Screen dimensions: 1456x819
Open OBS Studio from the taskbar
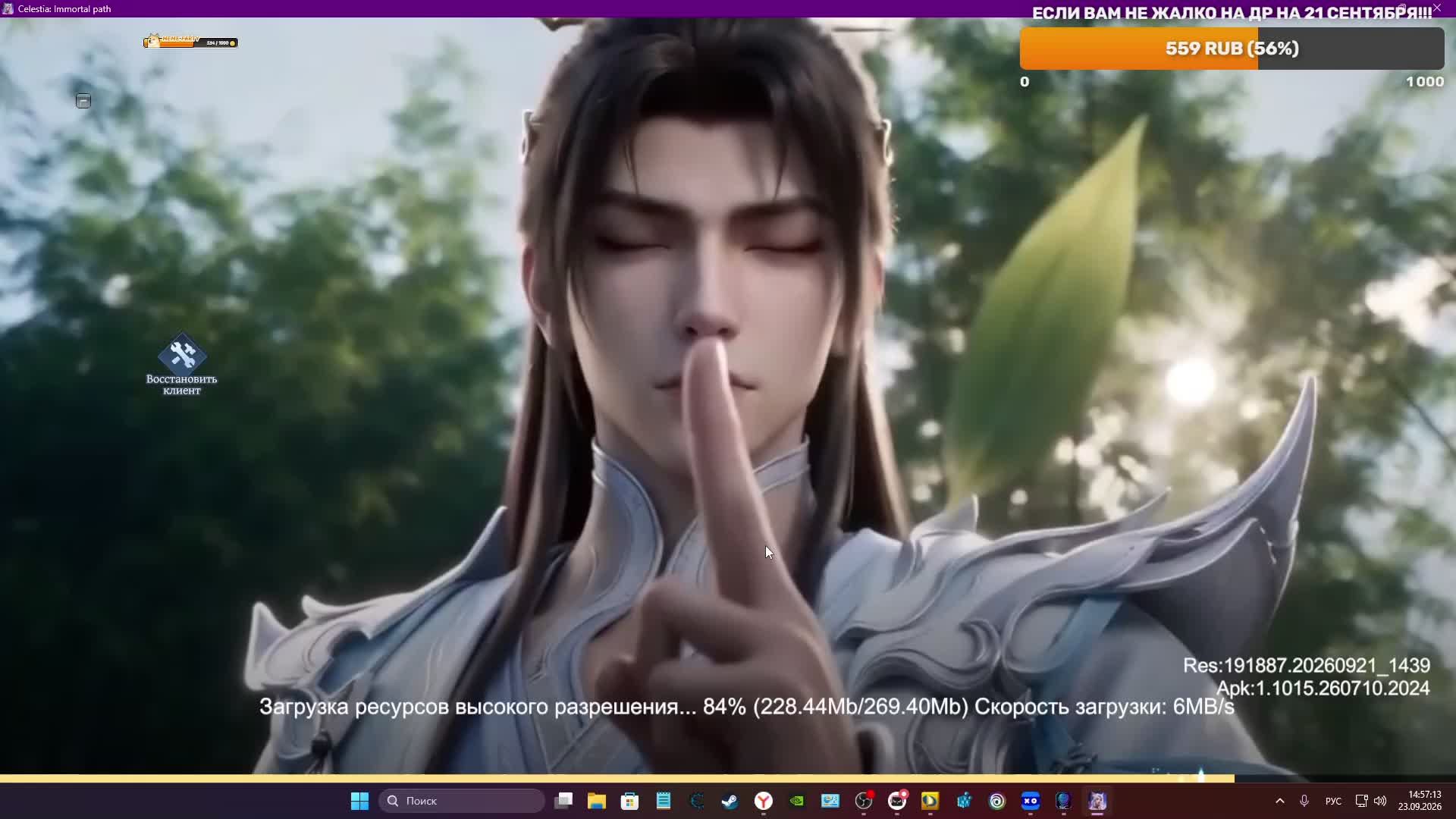click(864, 801)
